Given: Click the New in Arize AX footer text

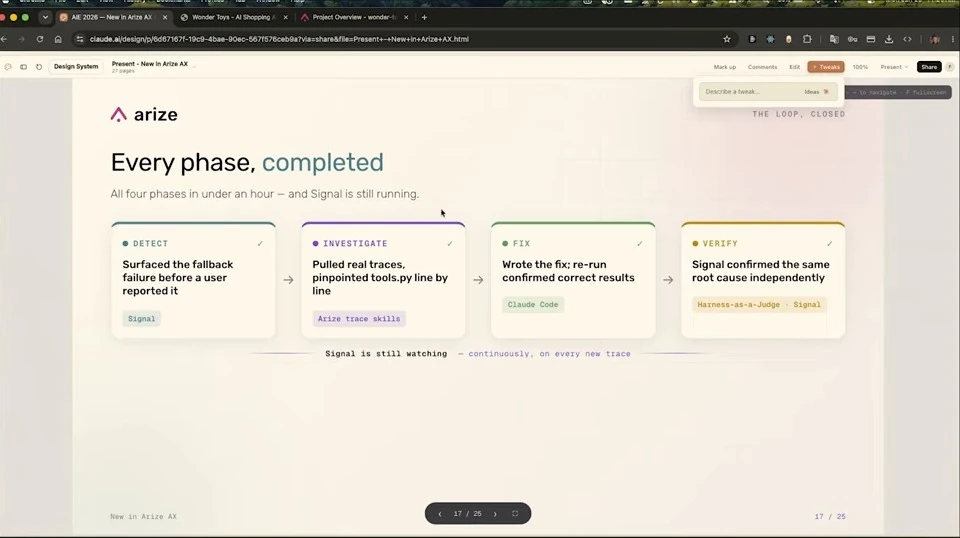Looking at the screenshot, I should click(x=143, y=517).
